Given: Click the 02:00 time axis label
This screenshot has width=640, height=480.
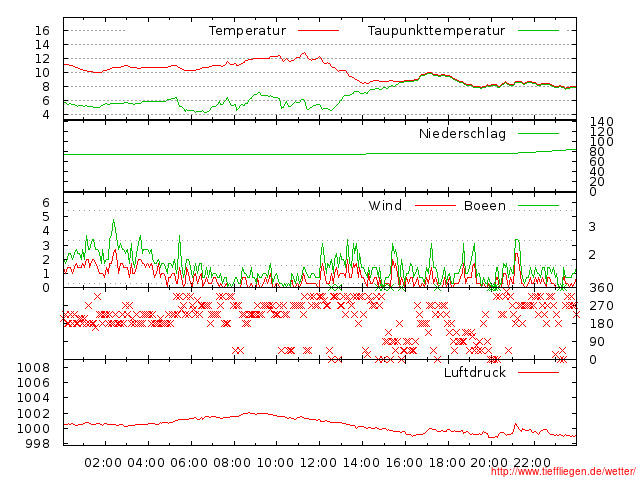Looking at the screenshot, I should 103,463.
